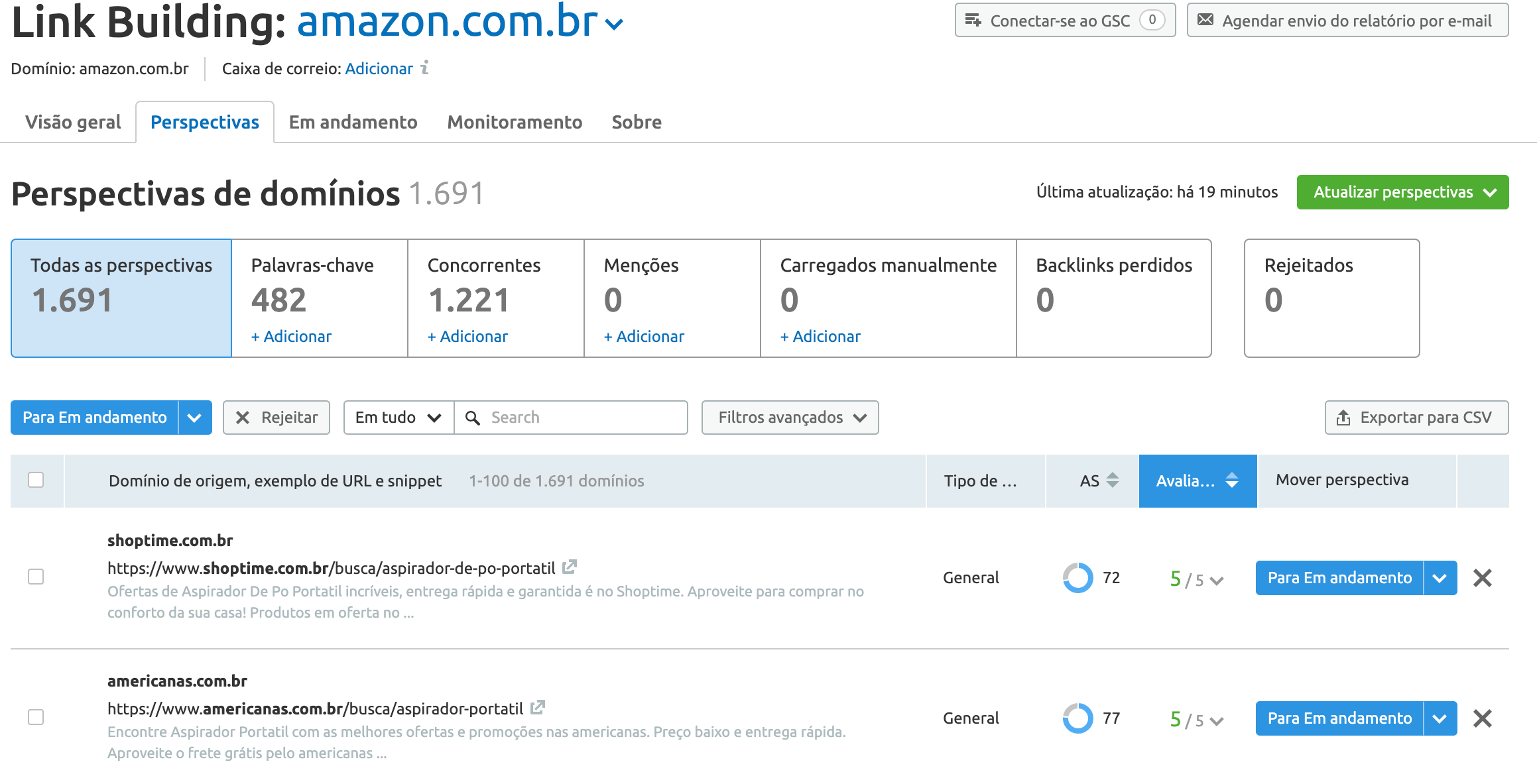This screenshot has height=784, width=1537.
Task: Click + Adicionar under Menções
Action: [644, 337]
